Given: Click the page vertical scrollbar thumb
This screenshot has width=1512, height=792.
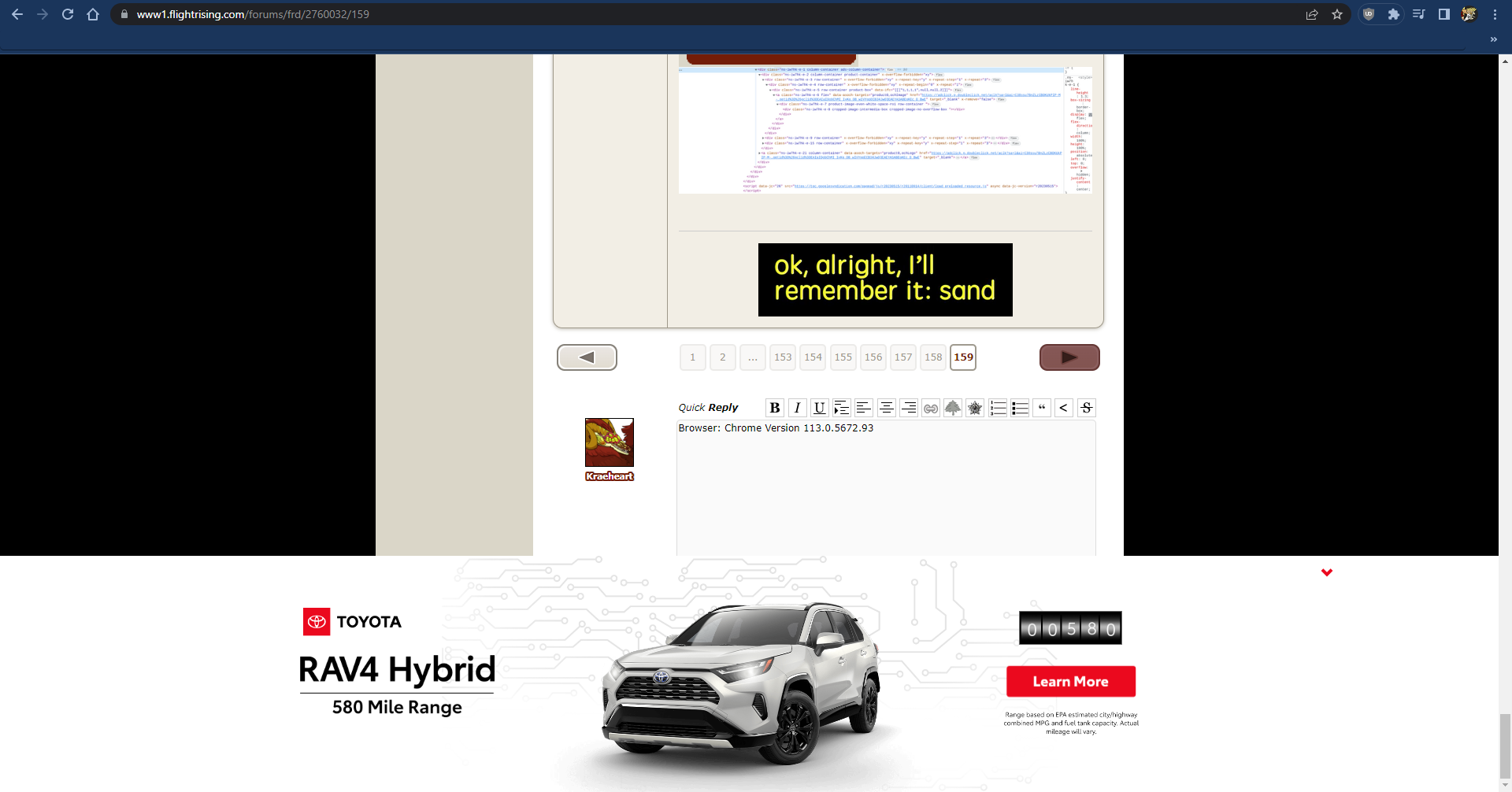Looking at the screenshot, I should pos(1505,746).
